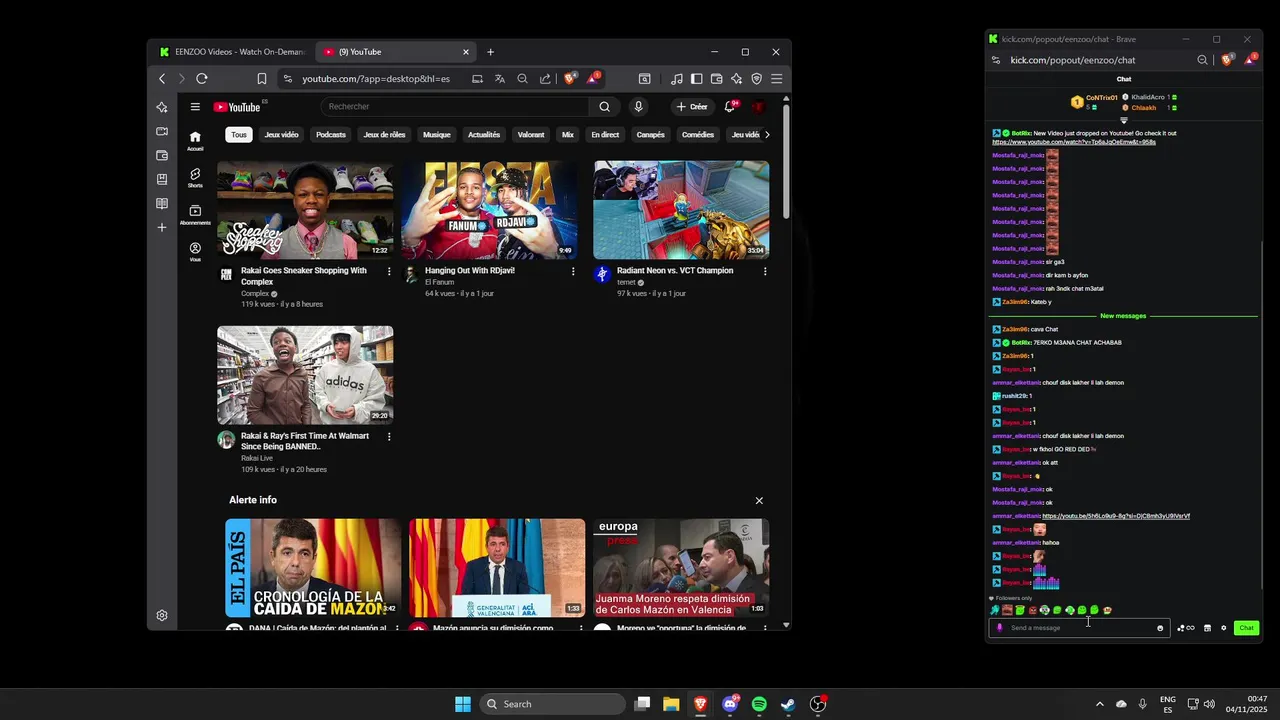Viewport: 1280px width, 720px height.
Task: Open YouTube notifications bell
Action: tap(730, 107)
